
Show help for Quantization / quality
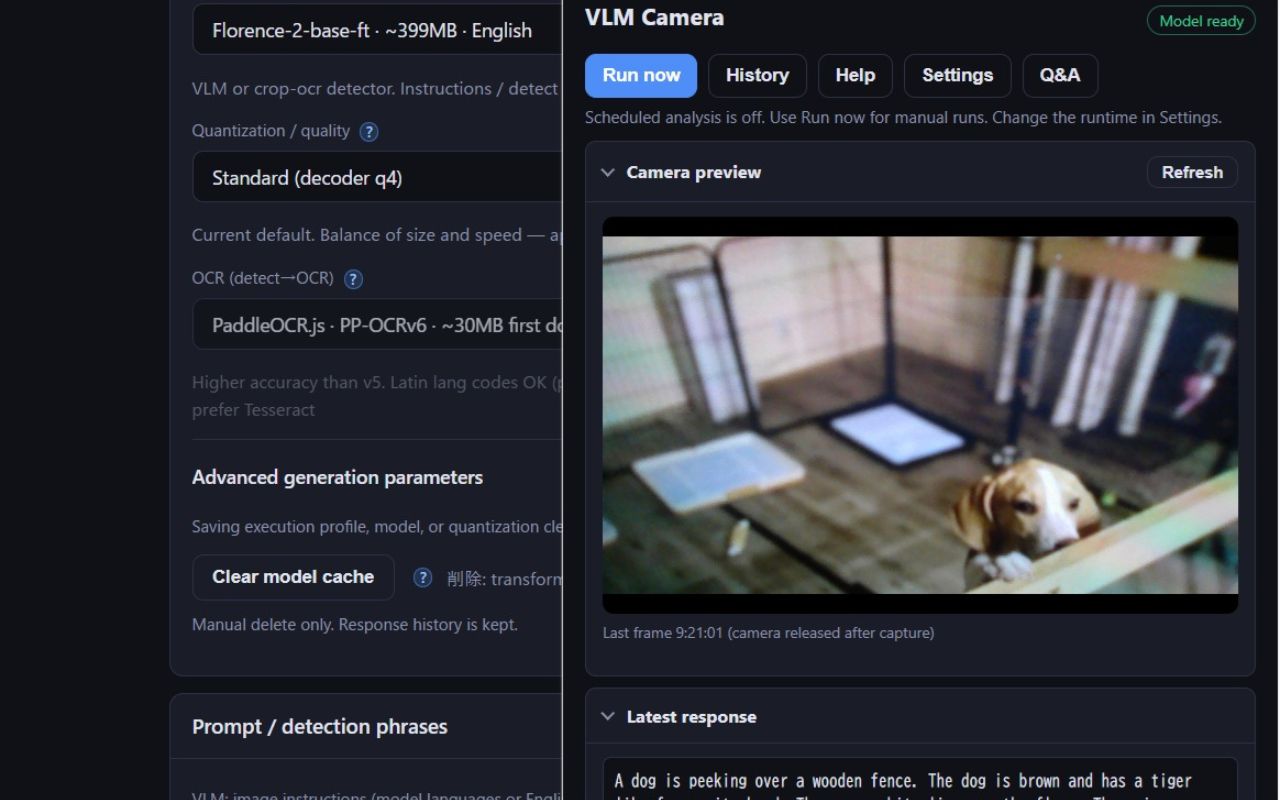coord(369,131)
